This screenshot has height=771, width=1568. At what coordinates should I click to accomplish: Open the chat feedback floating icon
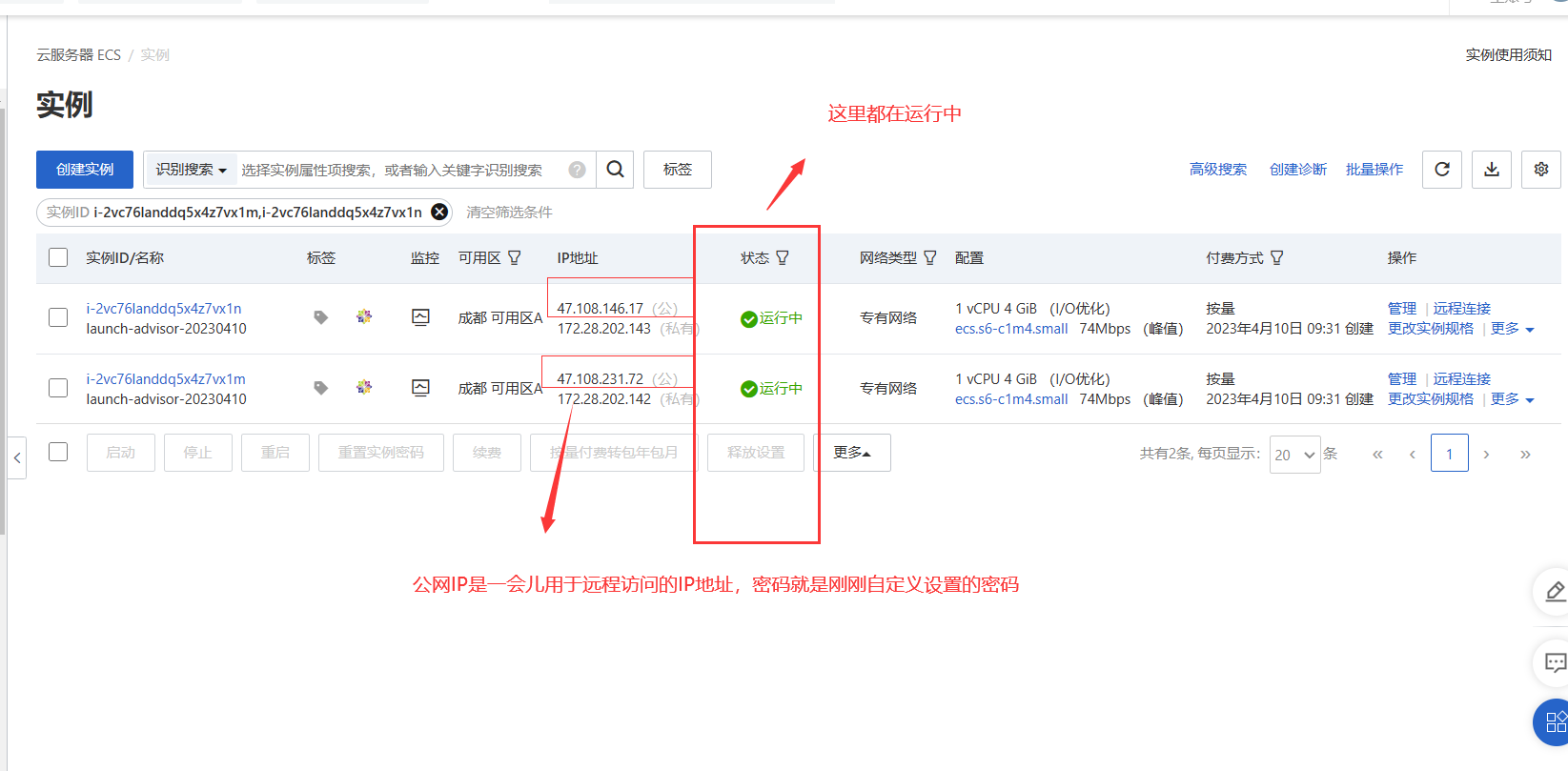pos(1555,662)
